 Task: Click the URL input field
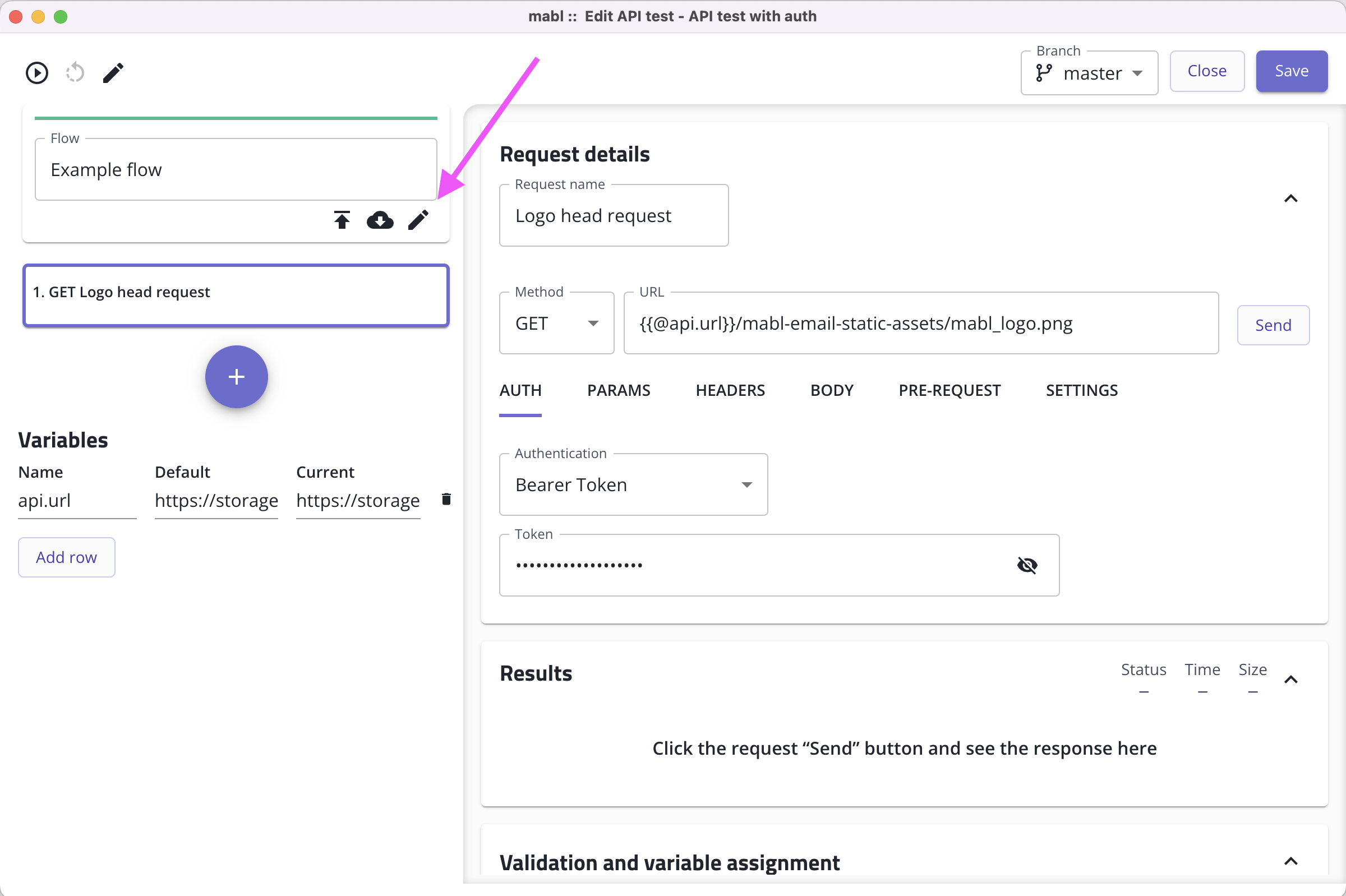click(x=920, y=324)
